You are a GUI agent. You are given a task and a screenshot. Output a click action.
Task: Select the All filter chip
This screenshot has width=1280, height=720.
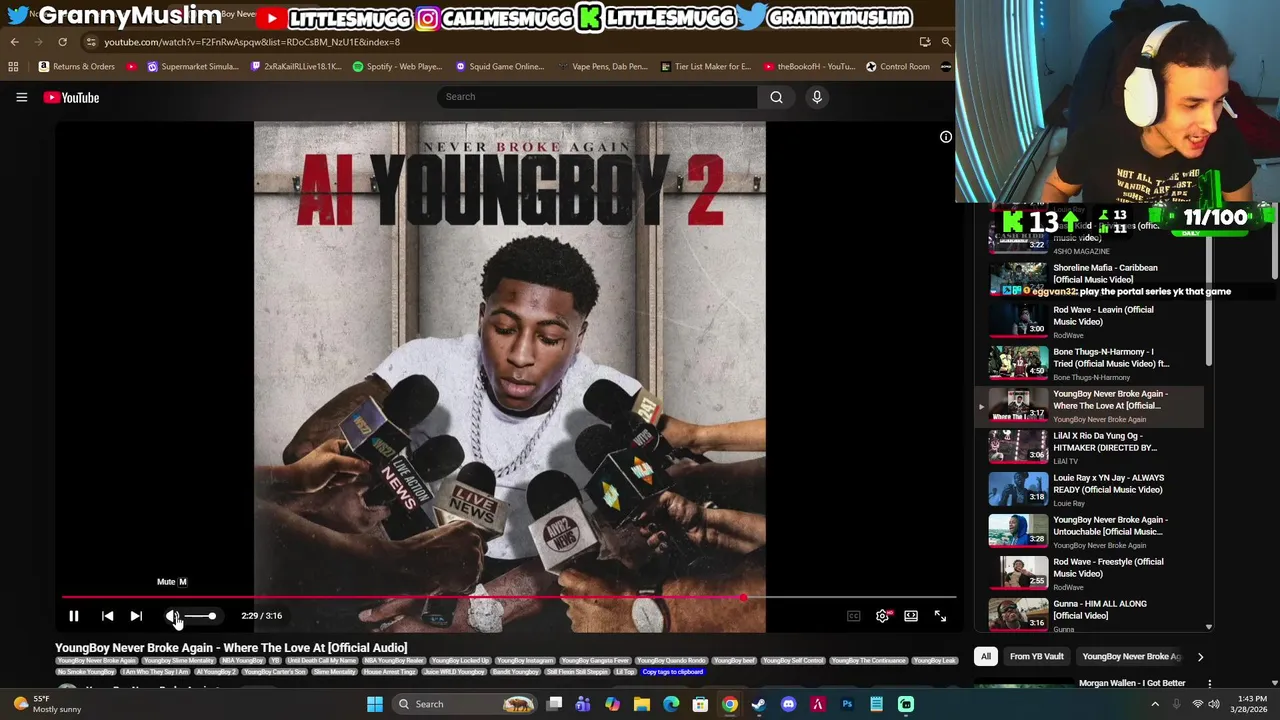(x=985, y=657)
